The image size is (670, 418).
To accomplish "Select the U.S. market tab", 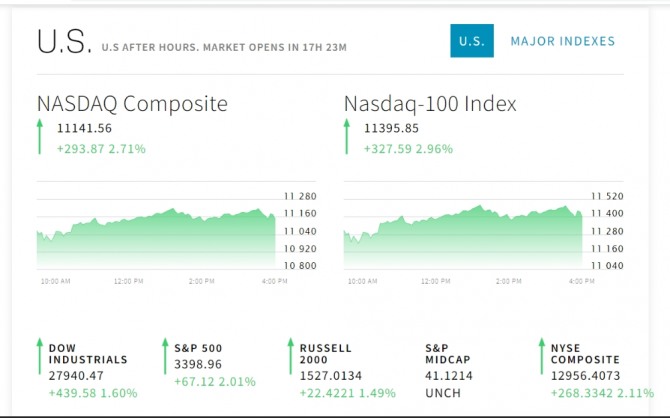I will [x=471, y=41].
